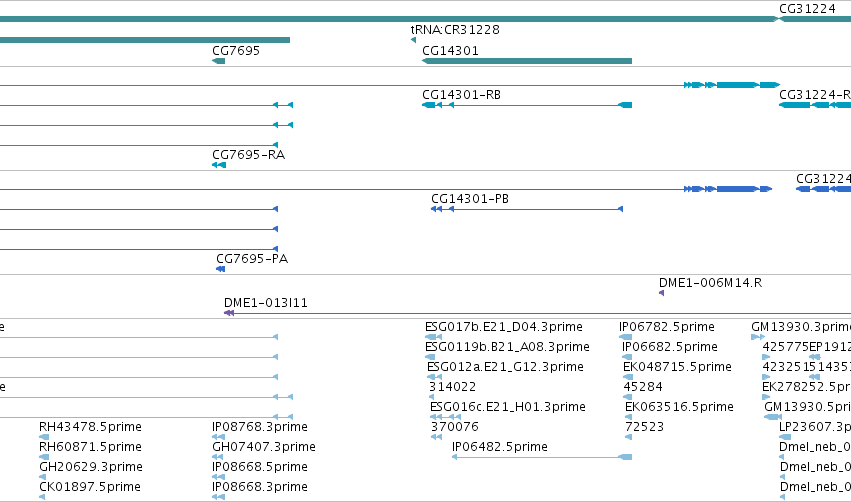This screenshot has height=502, width=851.
Task: Select the IP08768.3prime EST label
Action: click(260, 427)
